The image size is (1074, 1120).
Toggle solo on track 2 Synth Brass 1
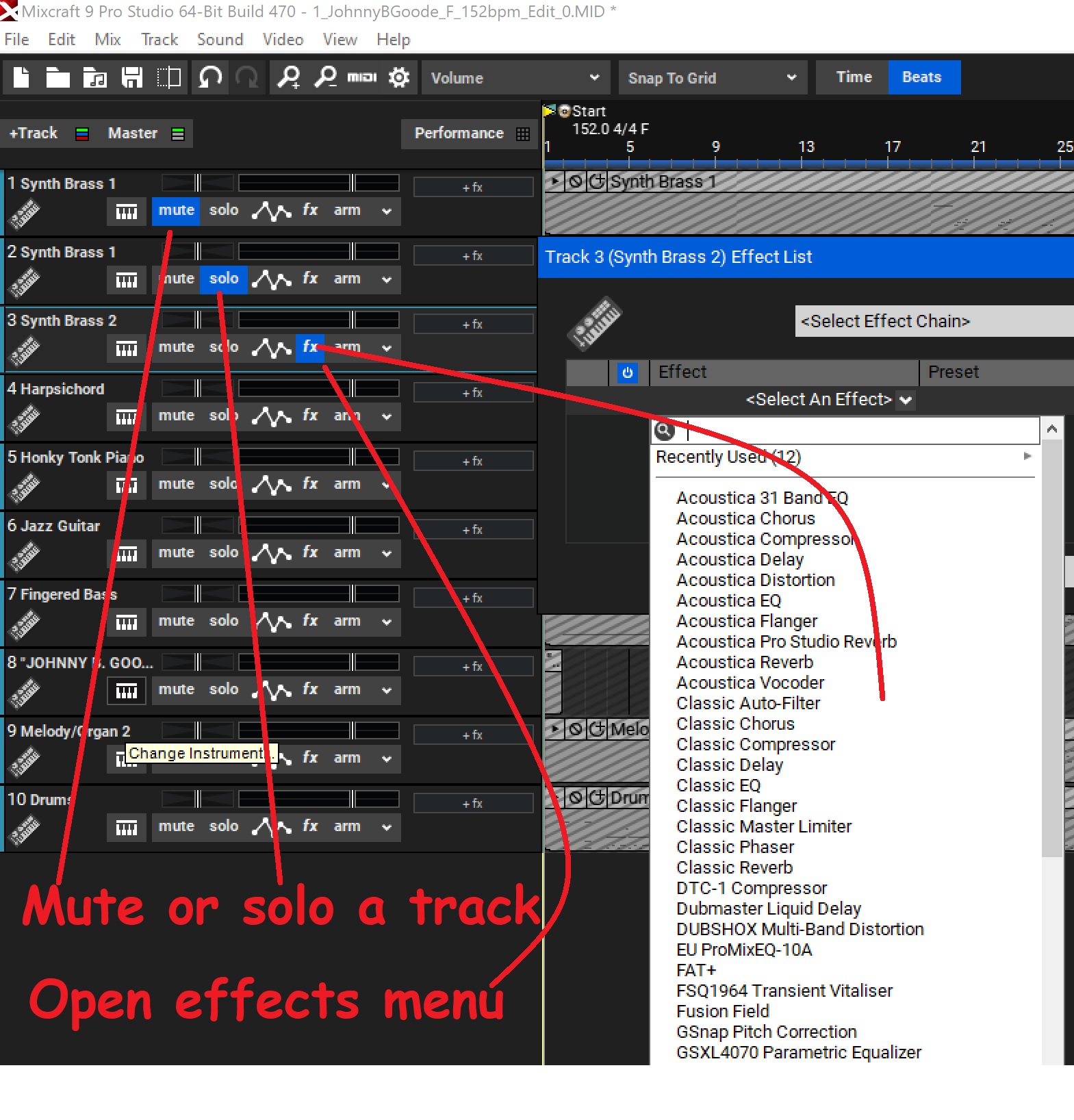224,279
